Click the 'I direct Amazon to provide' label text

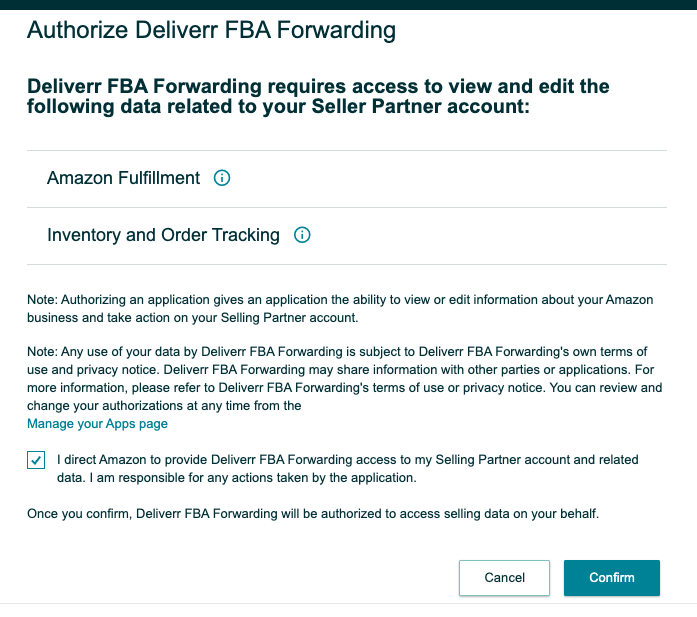coord(348,460)
